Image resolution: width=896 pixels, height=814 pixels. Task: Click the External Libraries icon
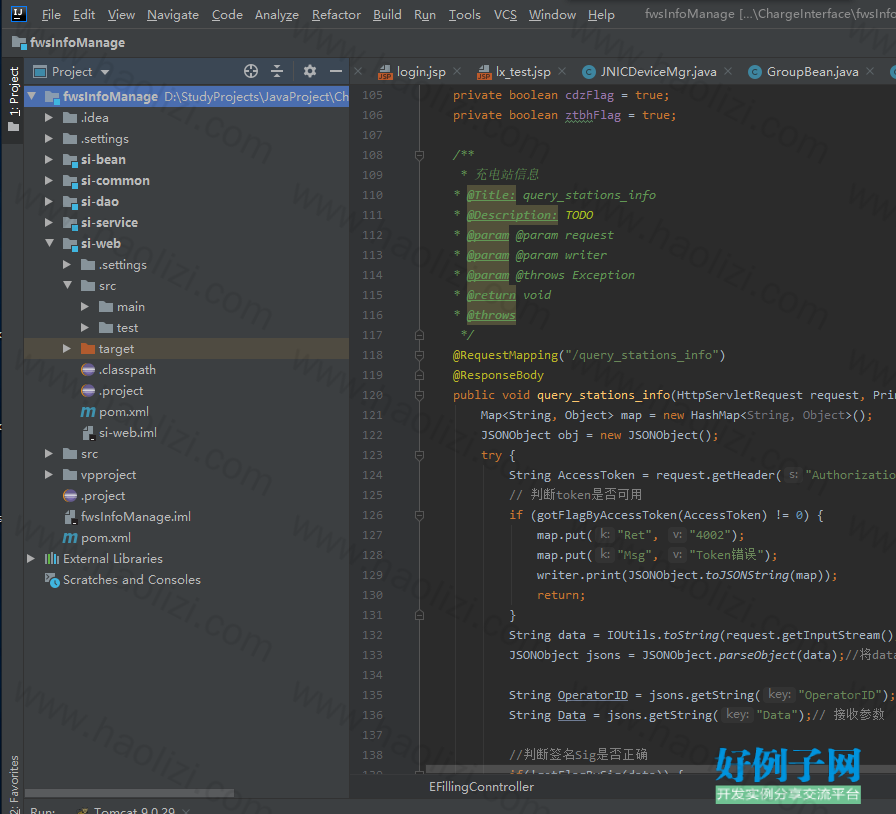click(52, 558)
